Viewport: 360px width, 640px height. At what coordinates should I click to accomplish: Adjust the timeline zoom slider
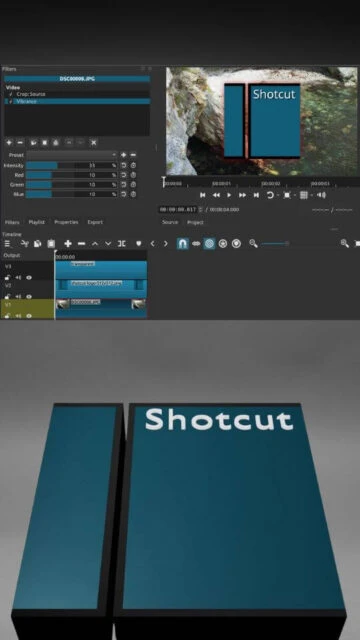(x=276, y=244)
